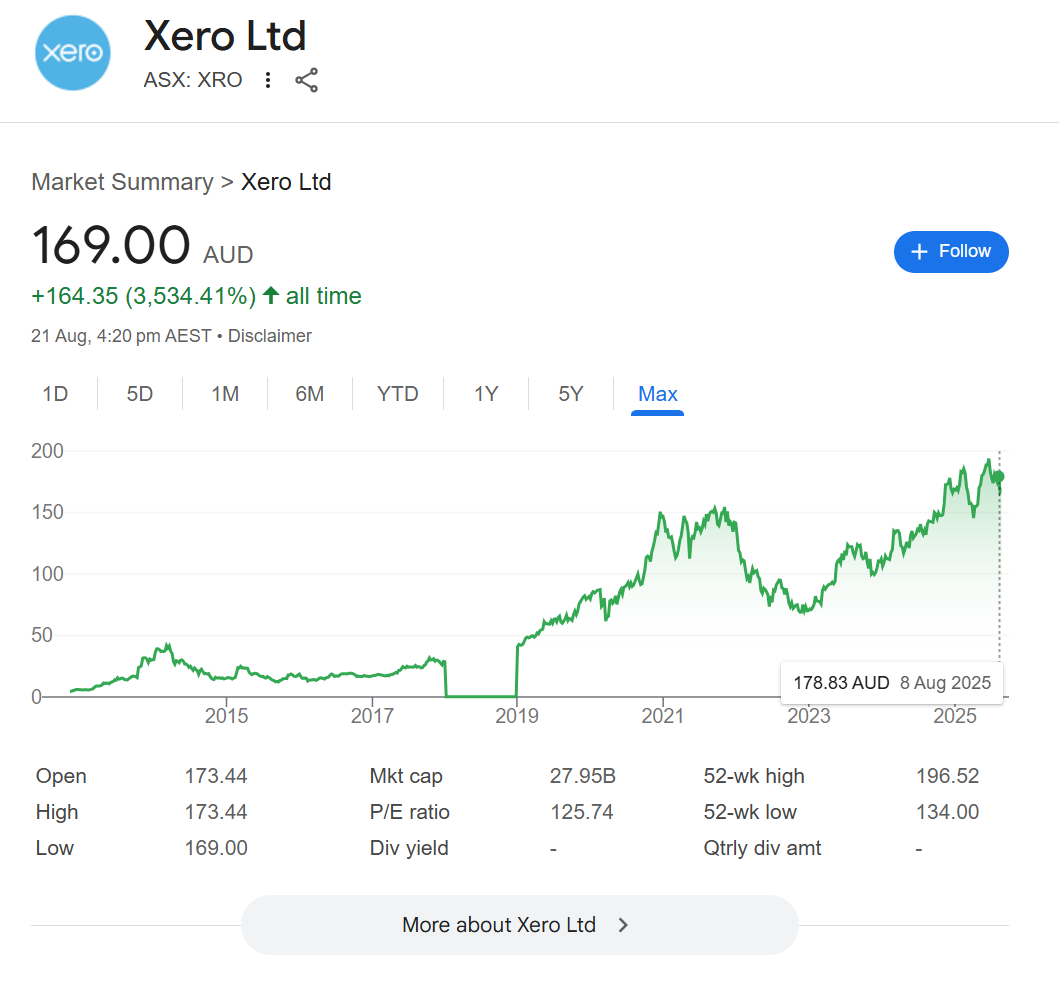
Task: Select the Max chart range tab
Action: tap(657, 394)
